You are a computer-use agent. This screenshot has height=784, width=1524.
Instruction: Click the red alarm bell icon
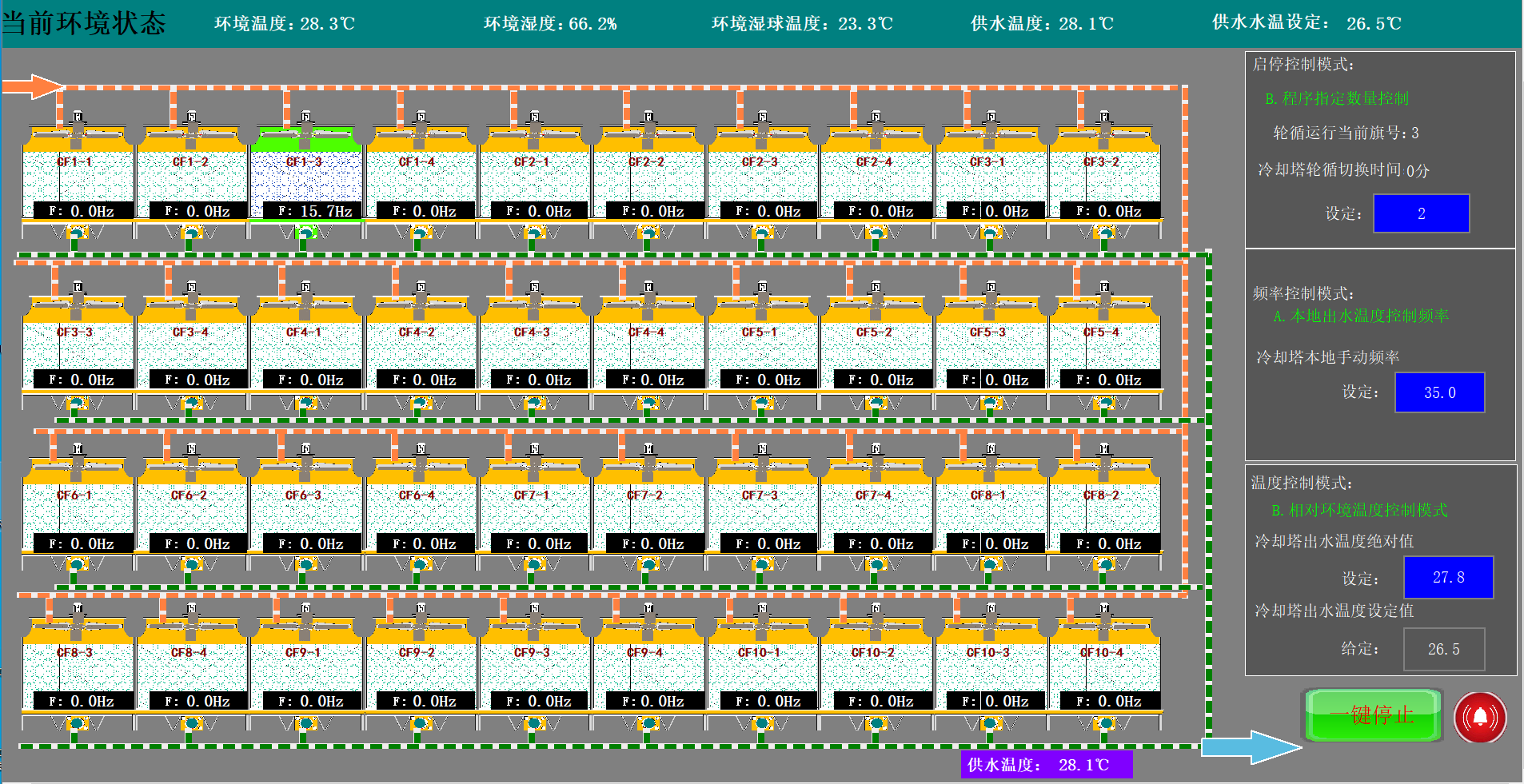click(1480, 717)
